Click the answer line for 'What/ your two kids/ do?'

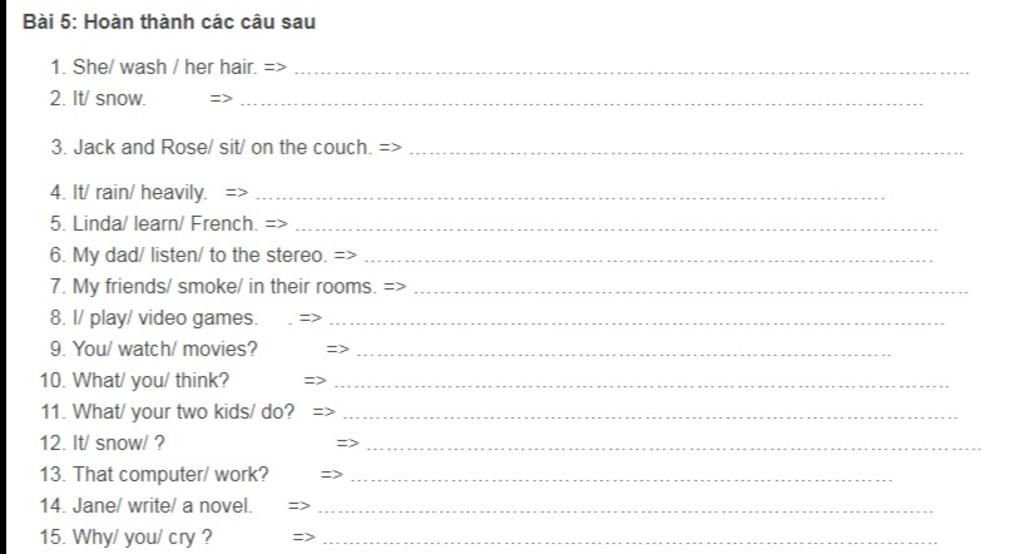[x=650, y=417]
